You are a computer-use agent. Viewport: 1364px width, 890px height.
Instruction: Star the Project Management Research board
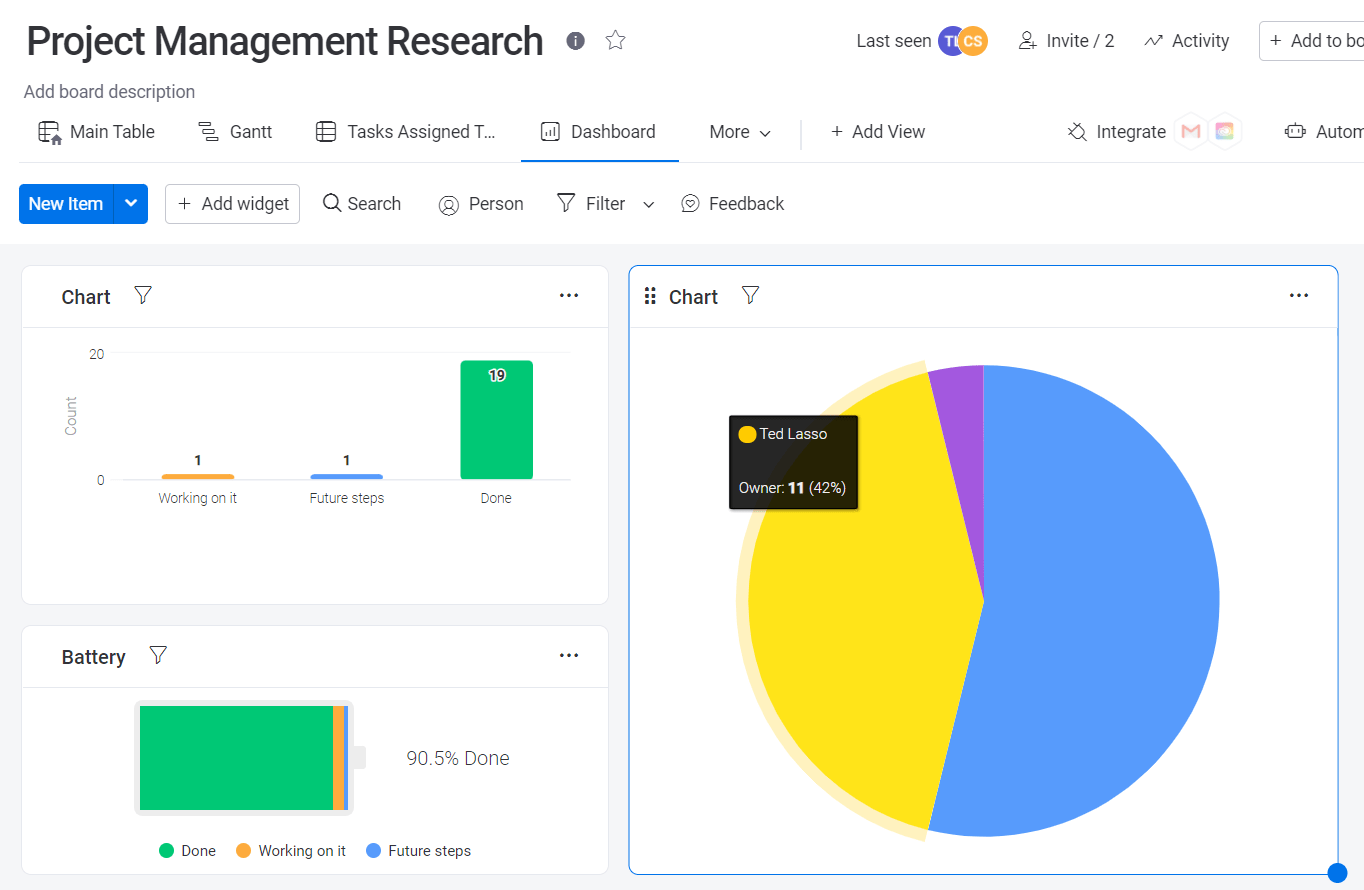tap(615, 40)
